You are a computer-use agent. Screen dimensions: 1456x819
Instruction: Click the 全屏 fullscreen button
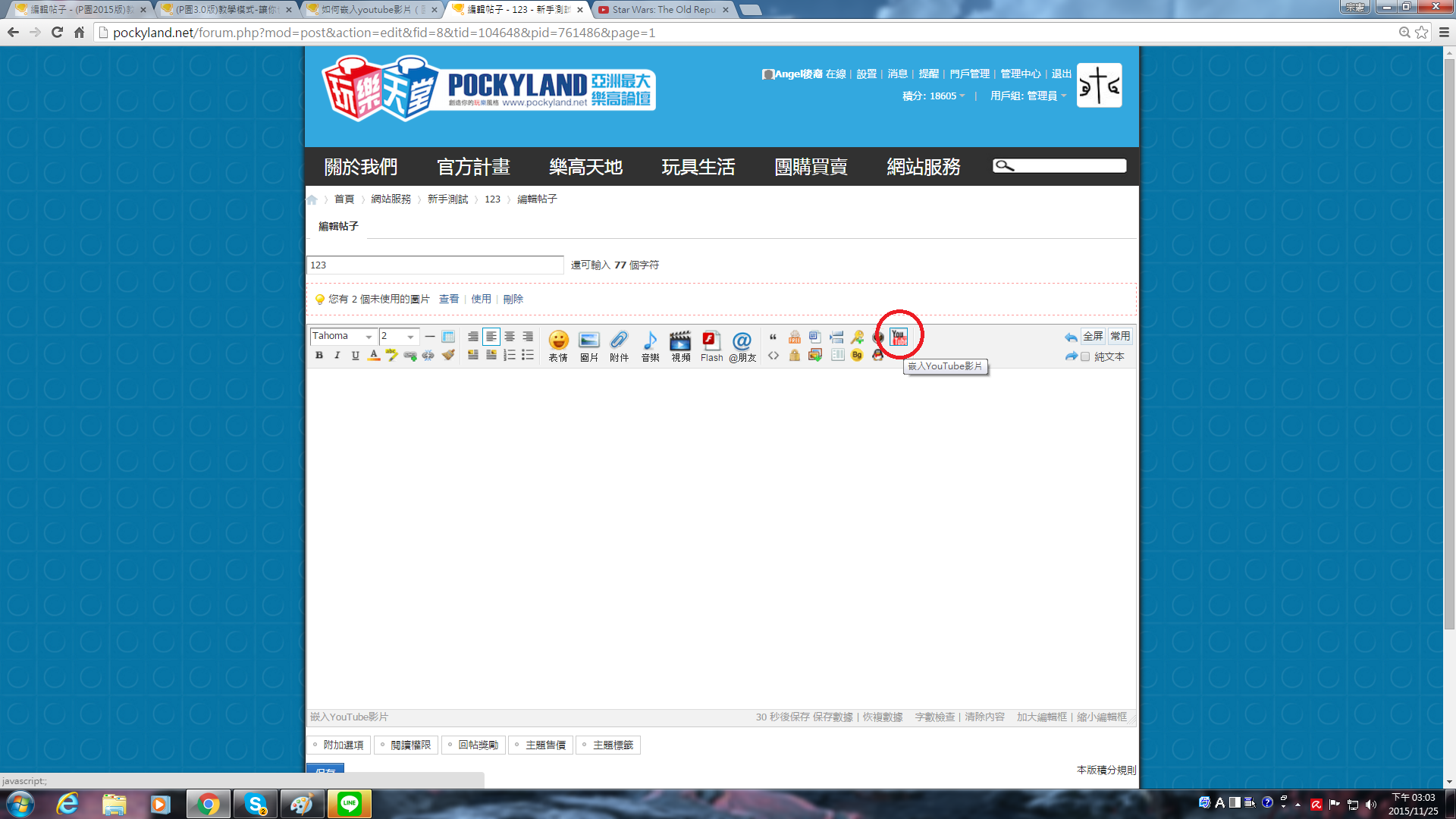[1093, 336]
